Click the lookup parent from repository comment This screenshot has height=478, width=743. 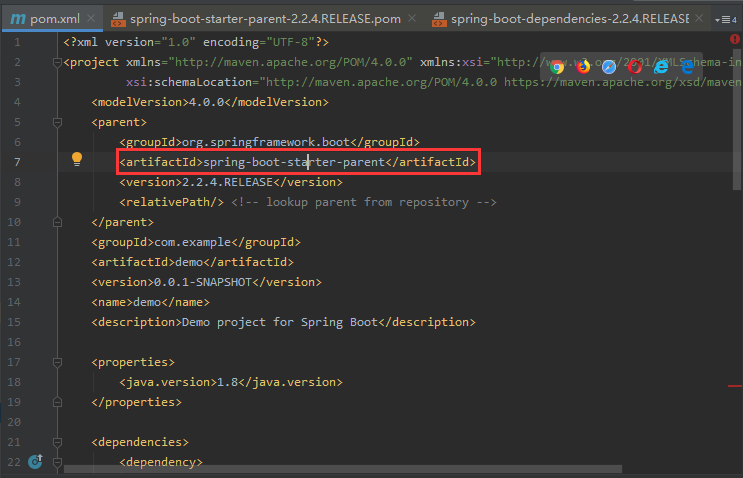tap(364, 202)
